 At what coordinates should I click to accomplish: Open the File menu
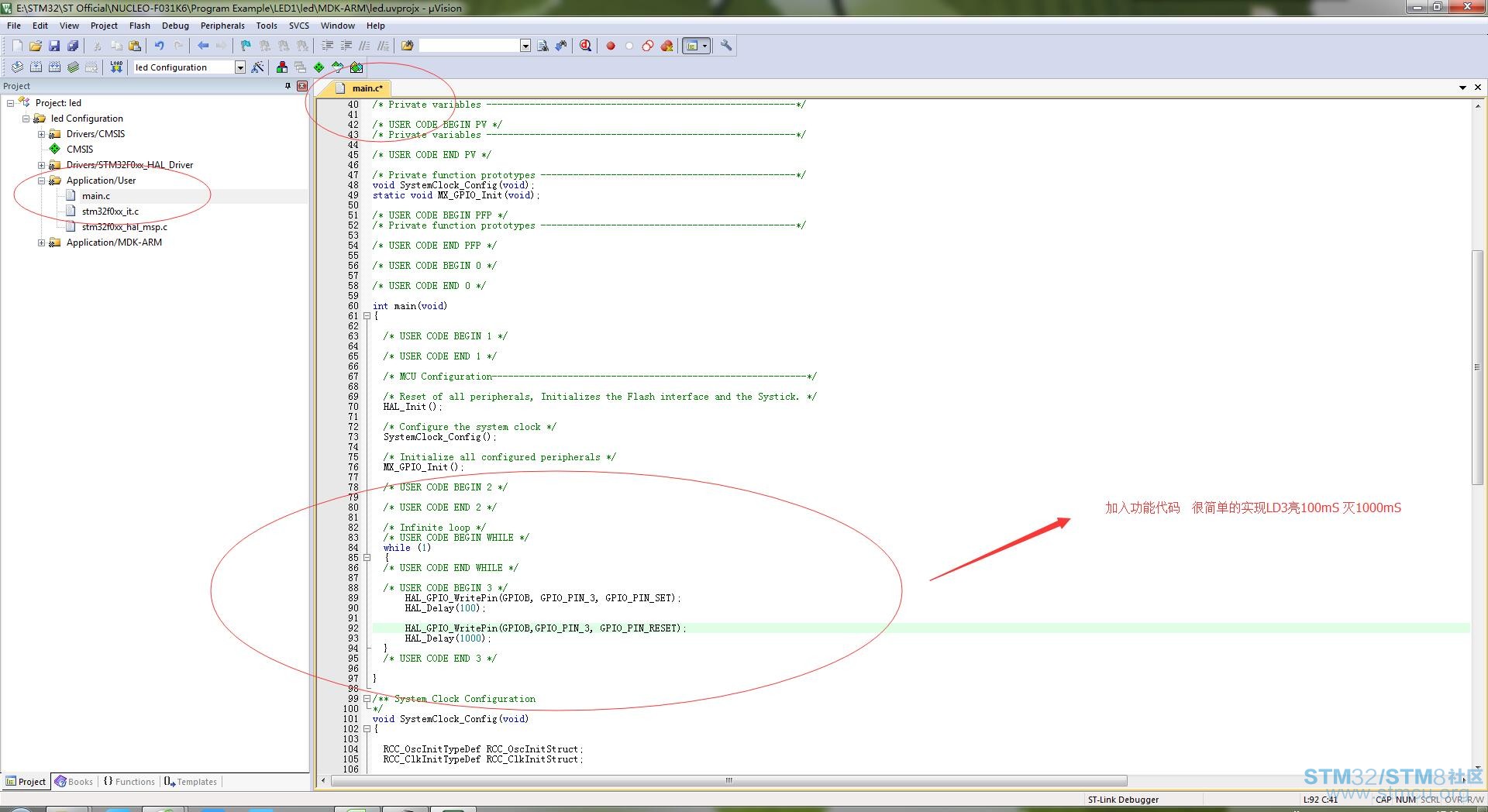(14, 26)
